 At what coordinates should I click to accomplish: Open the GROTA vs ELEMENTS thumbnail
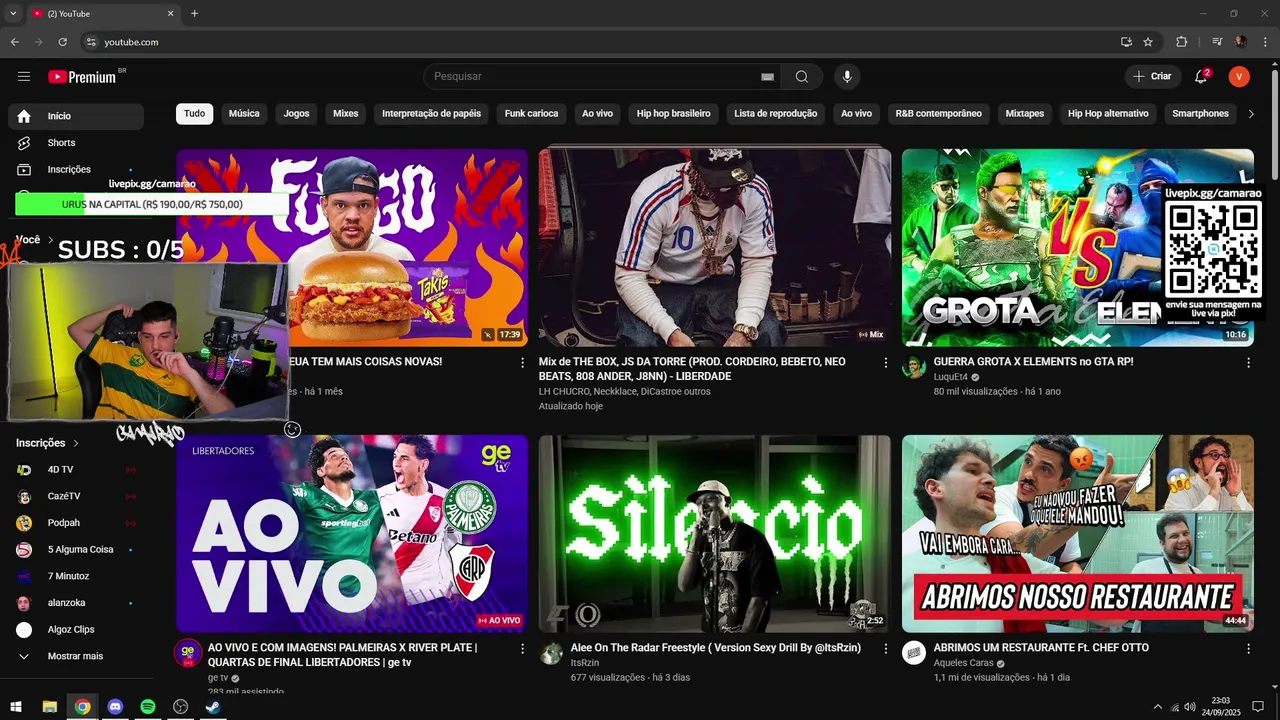coord(1078,248)
